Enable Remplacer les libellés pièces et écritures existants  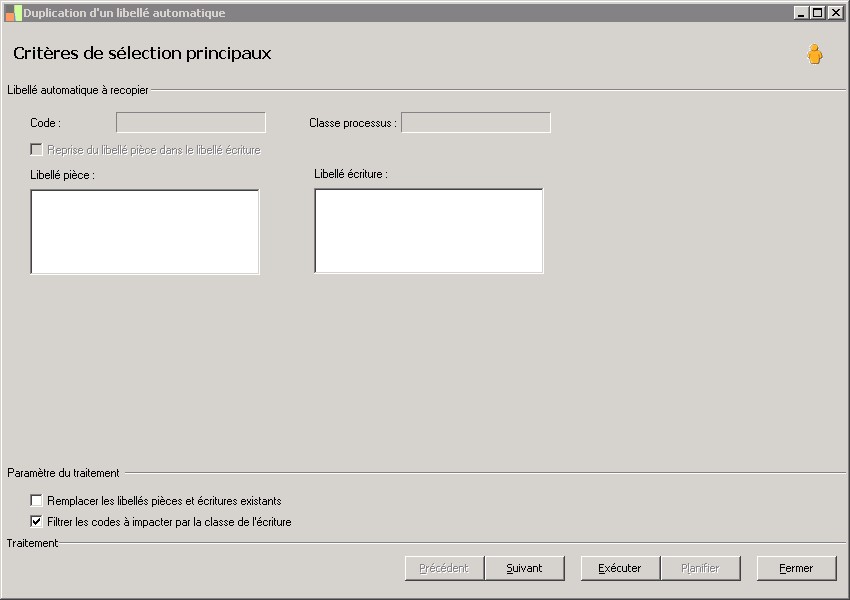tap(36, 500)
